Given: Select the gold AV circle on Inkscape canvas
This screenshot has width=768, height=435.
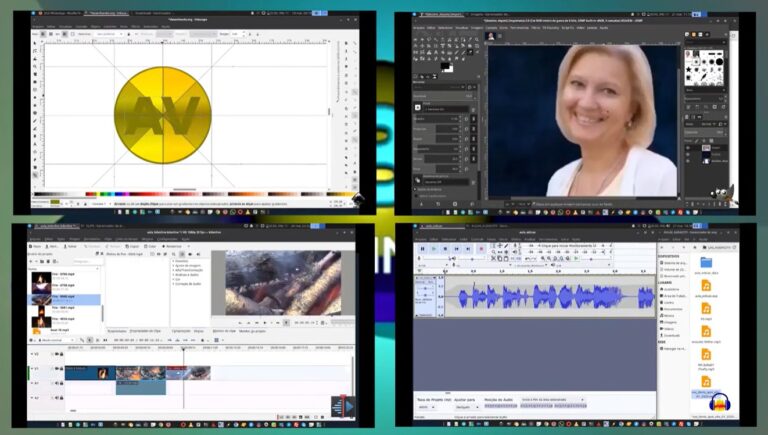Looking at the screenshot, I should pyautogui.click(x=163, y=115).
